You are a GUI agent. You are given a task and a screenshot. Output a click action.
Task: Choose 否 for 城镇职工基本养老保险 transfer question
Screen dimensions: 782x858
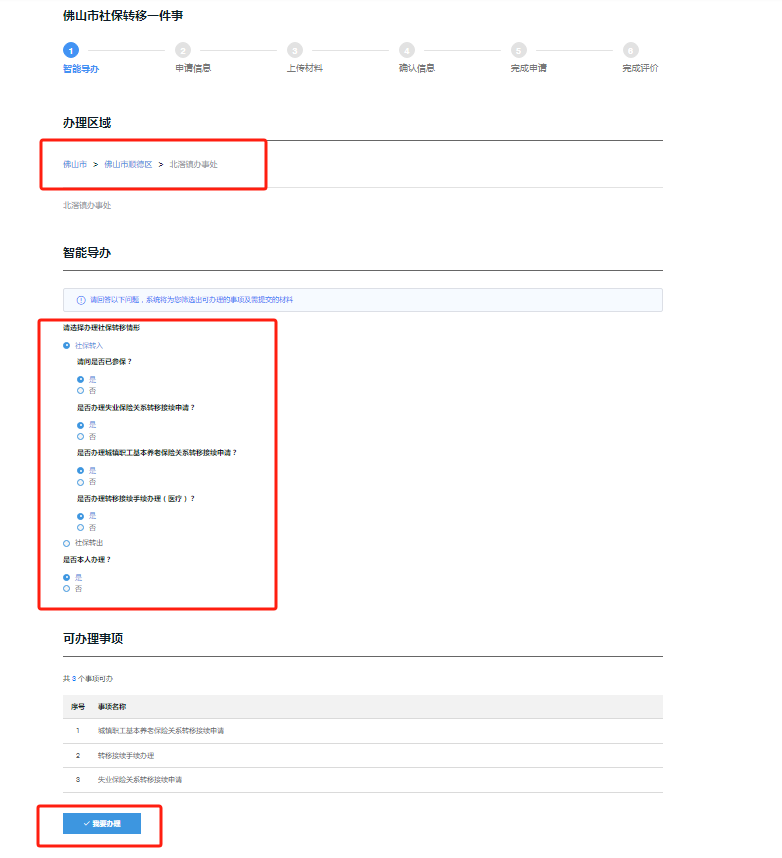point(81,482)
